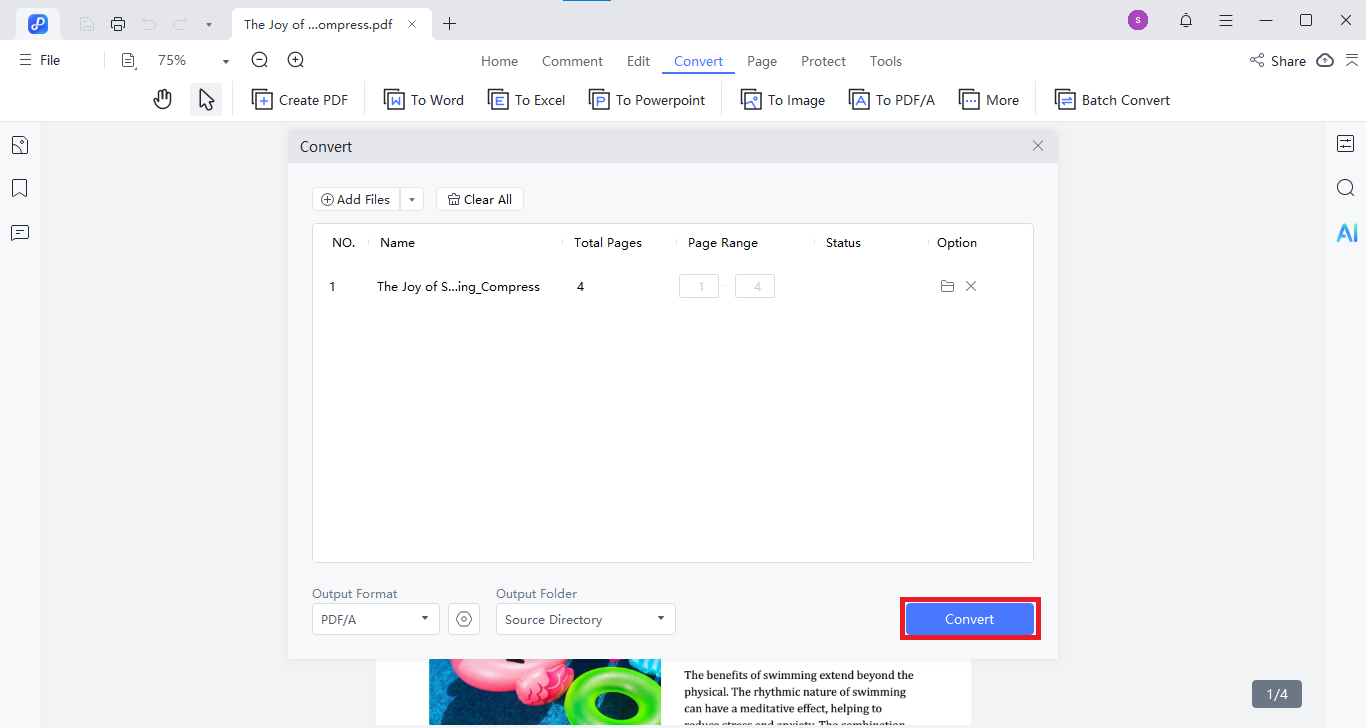The height and width of the screenshot is (728, 1366).
Task: Convert the document To Image
Action: (782, 99)
